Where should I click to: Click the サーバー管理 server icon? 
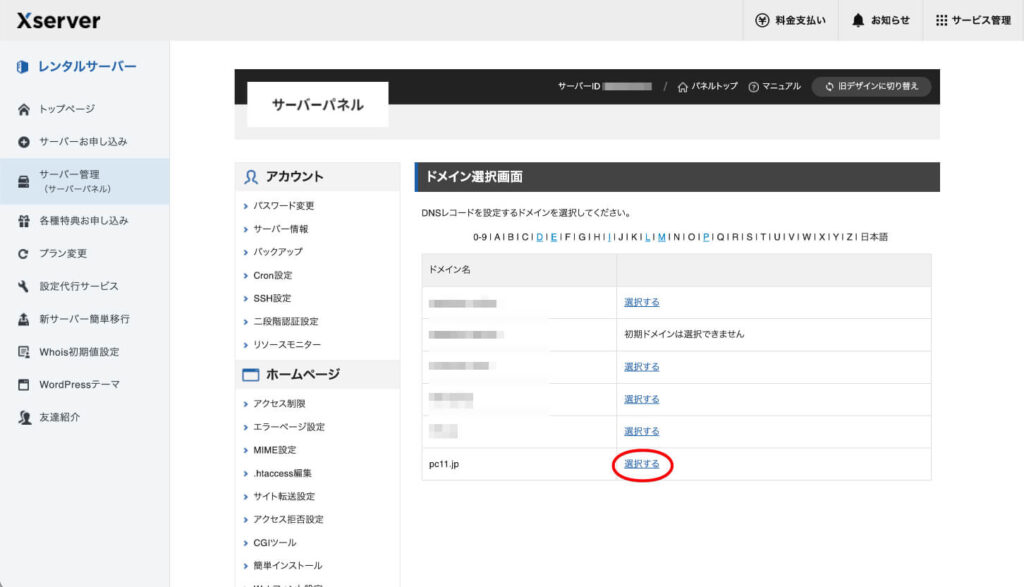24,182
